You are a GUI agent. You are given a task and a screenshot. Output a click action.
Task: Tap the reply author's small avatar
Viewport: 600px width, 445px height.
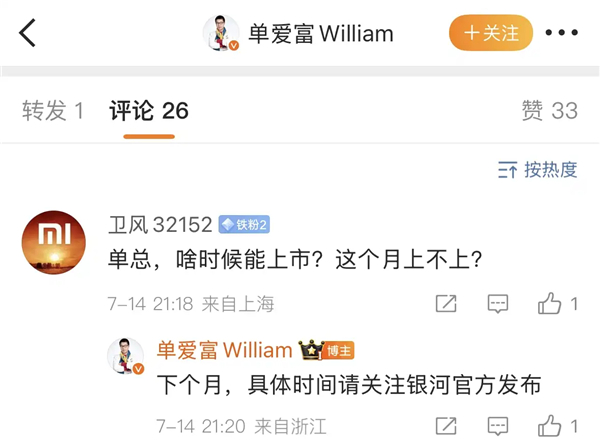(x=126, y=356)
